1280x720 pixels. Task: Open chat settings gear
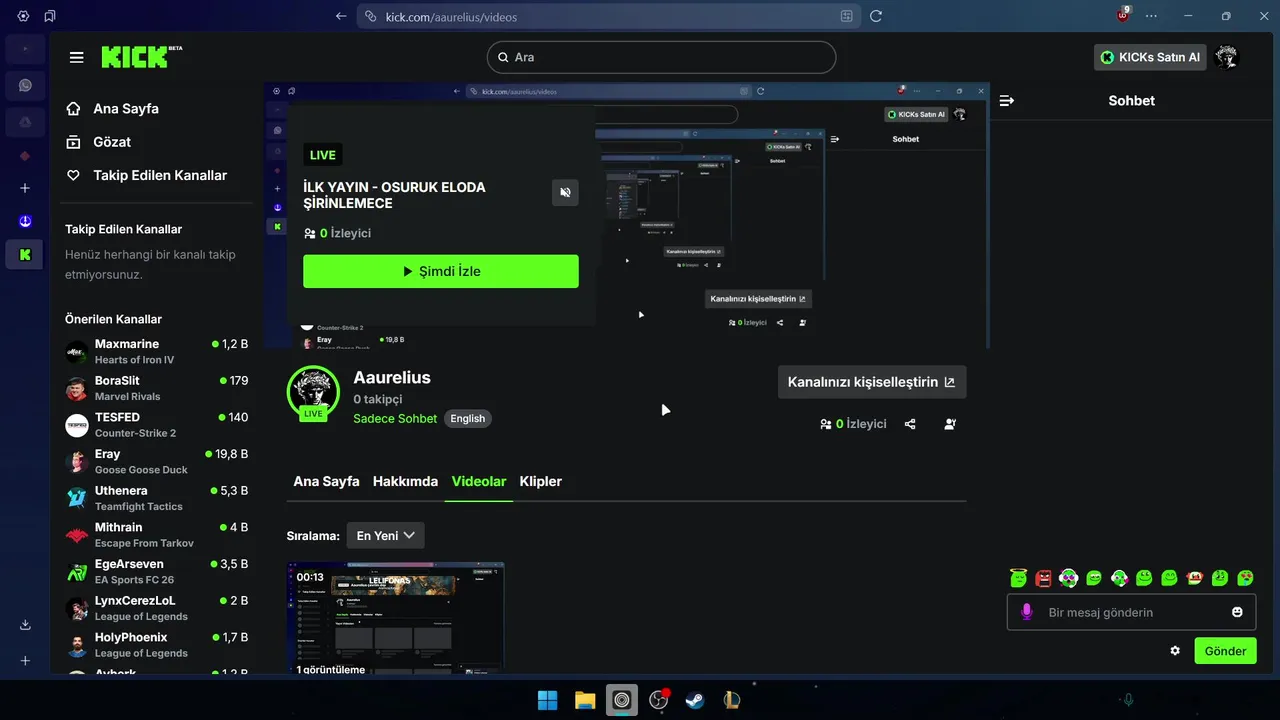tap(1175, 651)
